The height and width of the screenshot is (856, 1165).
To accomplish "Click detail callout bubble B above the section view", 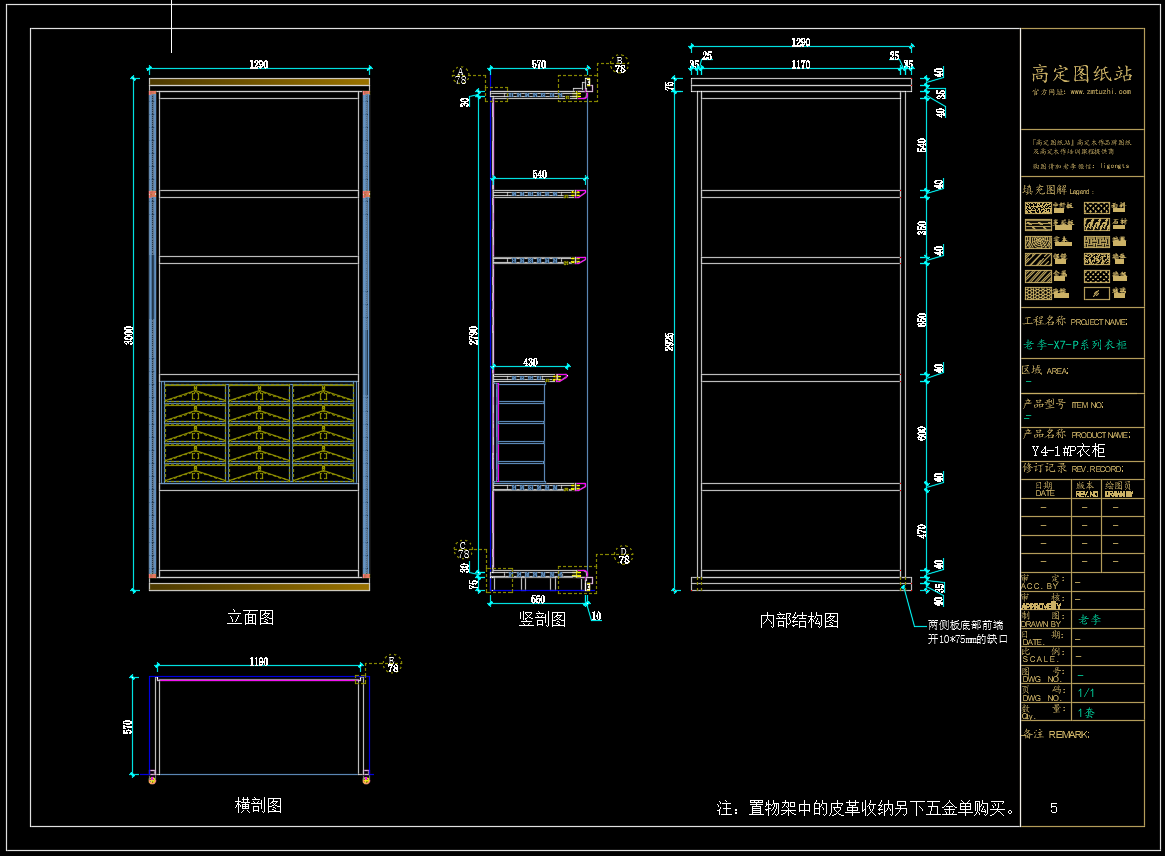I will coord(620,64).
